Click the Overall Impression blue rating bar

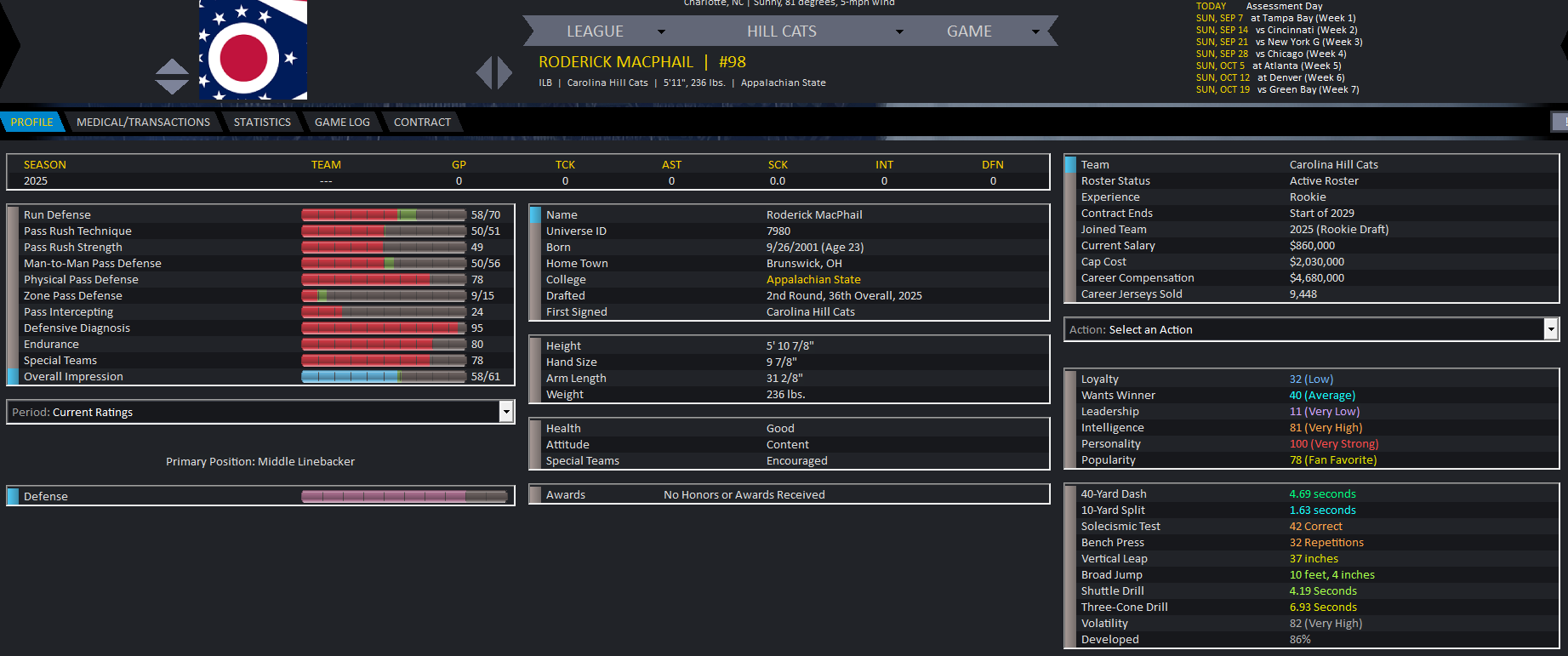(384, 376)
